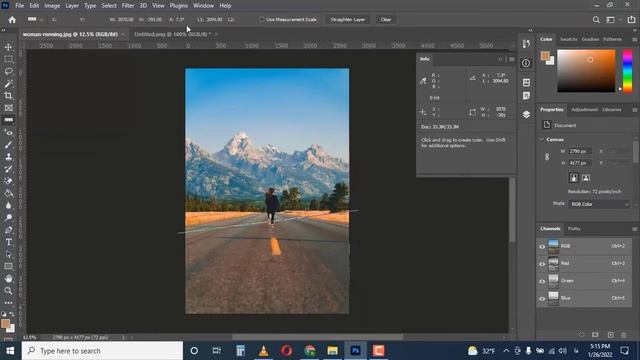Open the workspace switcher dropdown

(x=613, y=20)
